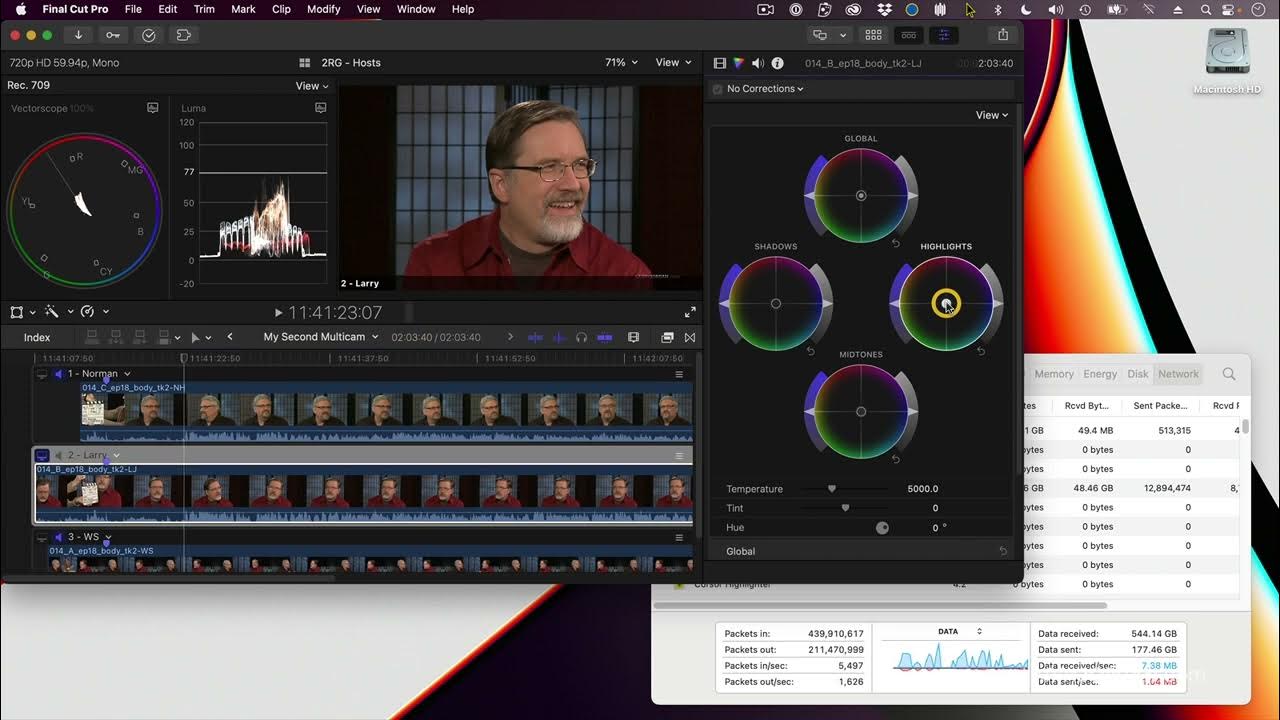Screen dimensions: 1280x720
Task: Go back in timeline history
Action: pyautogui.click(x=230, y=337)
